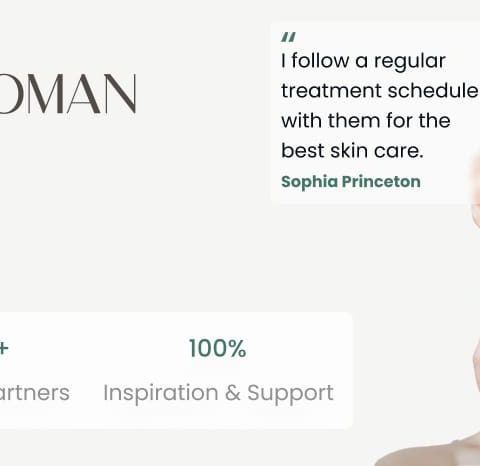The width and height of the screenshot is (480, 466).
Task: Click the word 'Princeton' in author name
Action: pyautogui.click(x=381, y=182)
